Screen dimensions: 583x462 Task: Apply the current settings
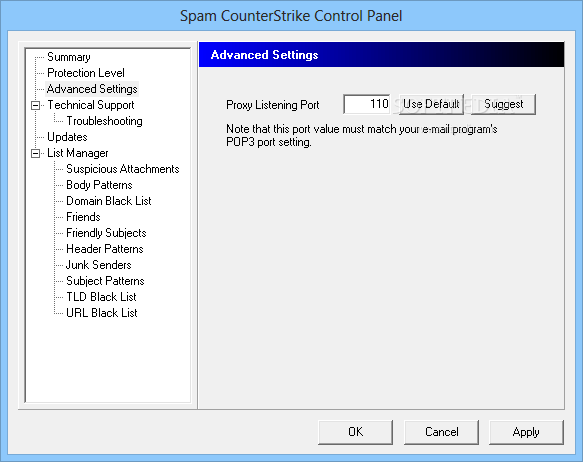(x=526, y=432)
